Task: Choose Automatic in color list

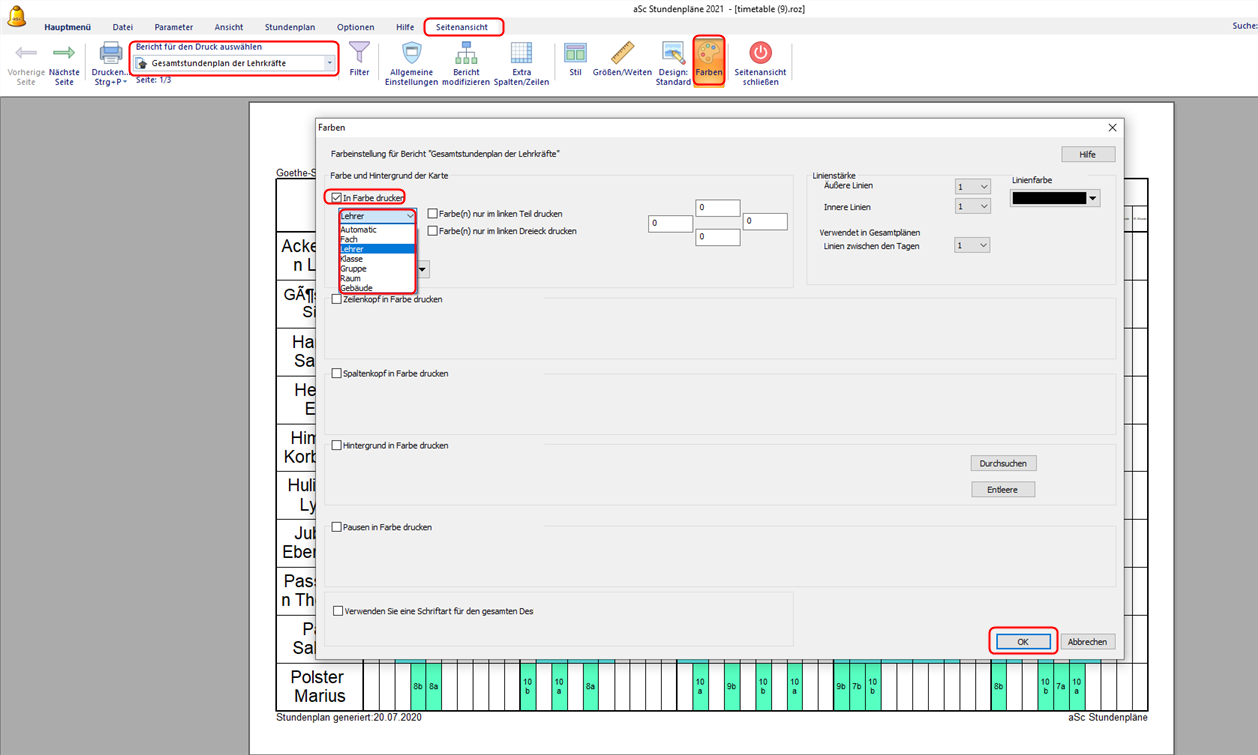Action: coord(376,230)
